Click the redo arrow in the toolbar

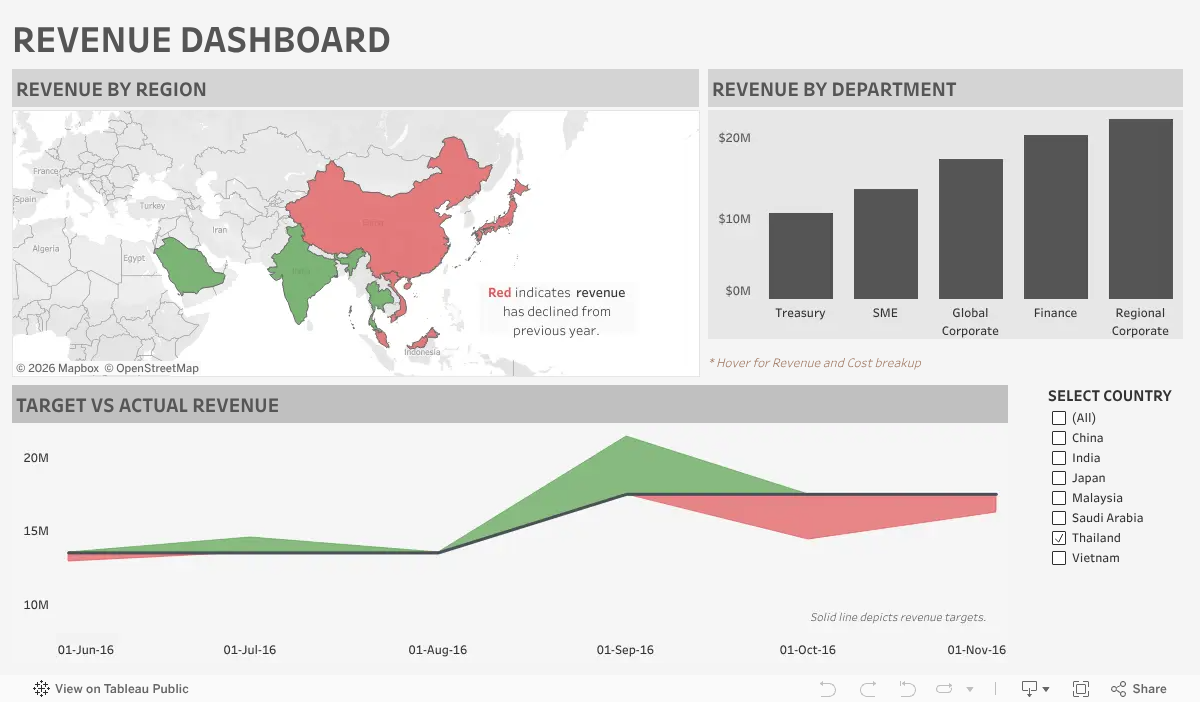coord(868,689)
